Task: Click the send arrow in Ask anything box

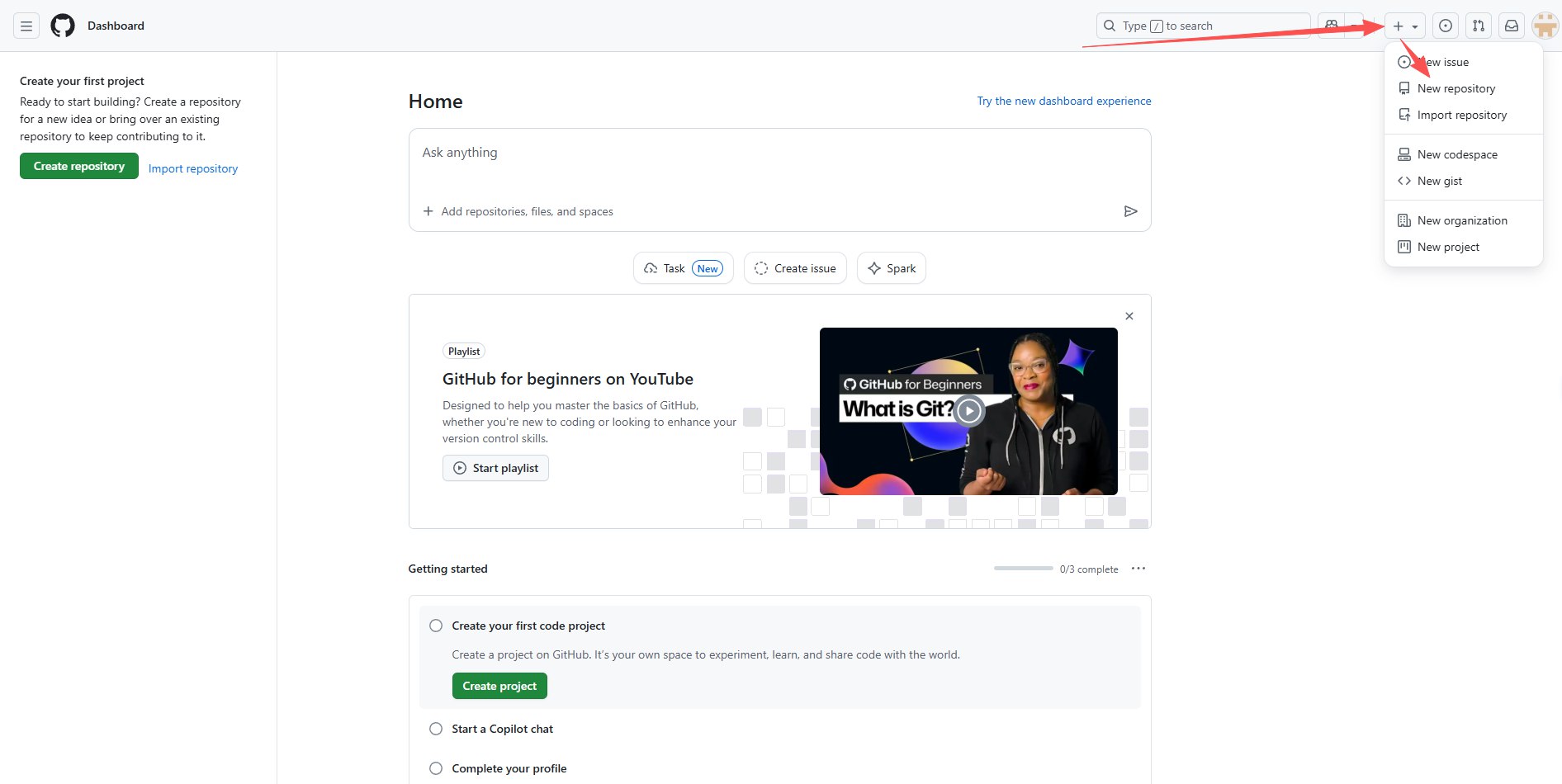Action: point(1130,211)
